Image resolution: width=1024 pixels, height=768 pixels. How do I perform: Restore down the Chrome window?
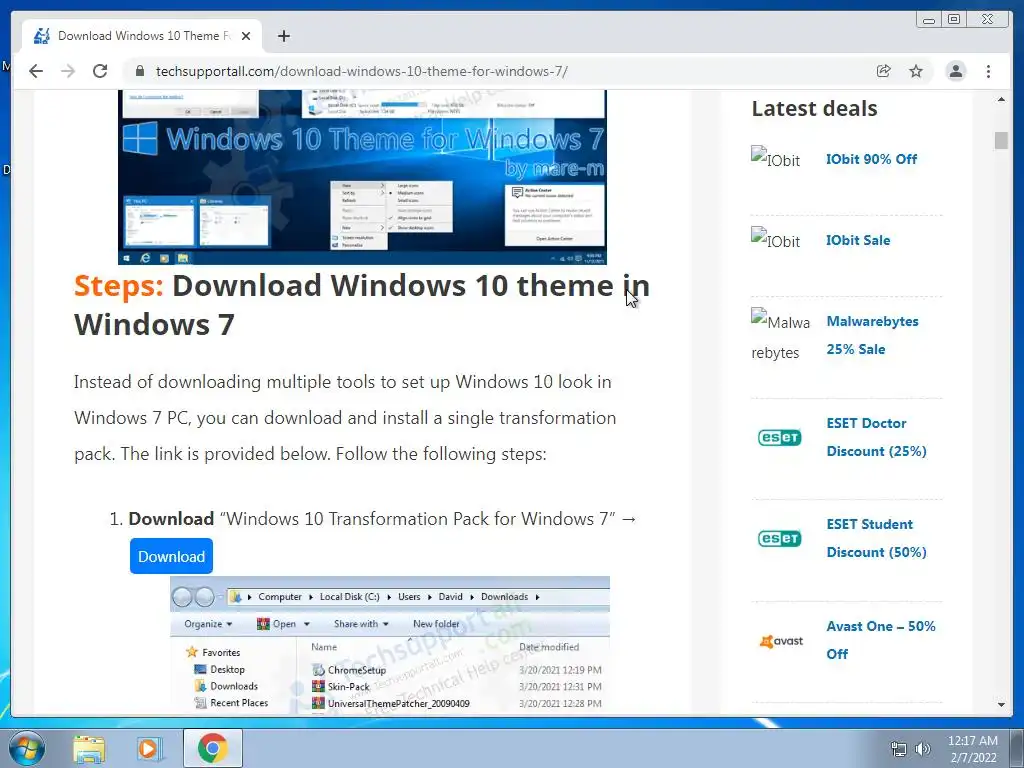tap(953, 20)
